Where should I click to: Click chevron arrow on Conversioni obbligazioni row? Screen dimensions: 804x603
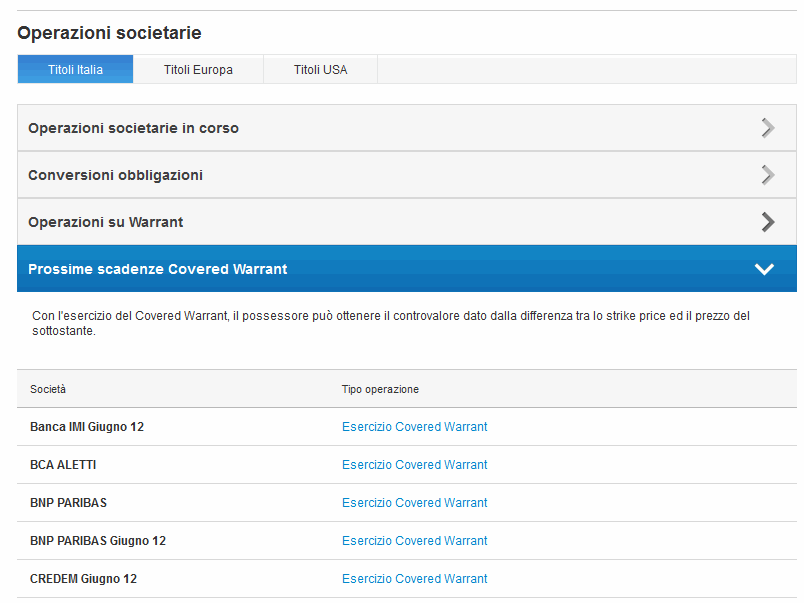pos(767,175)
